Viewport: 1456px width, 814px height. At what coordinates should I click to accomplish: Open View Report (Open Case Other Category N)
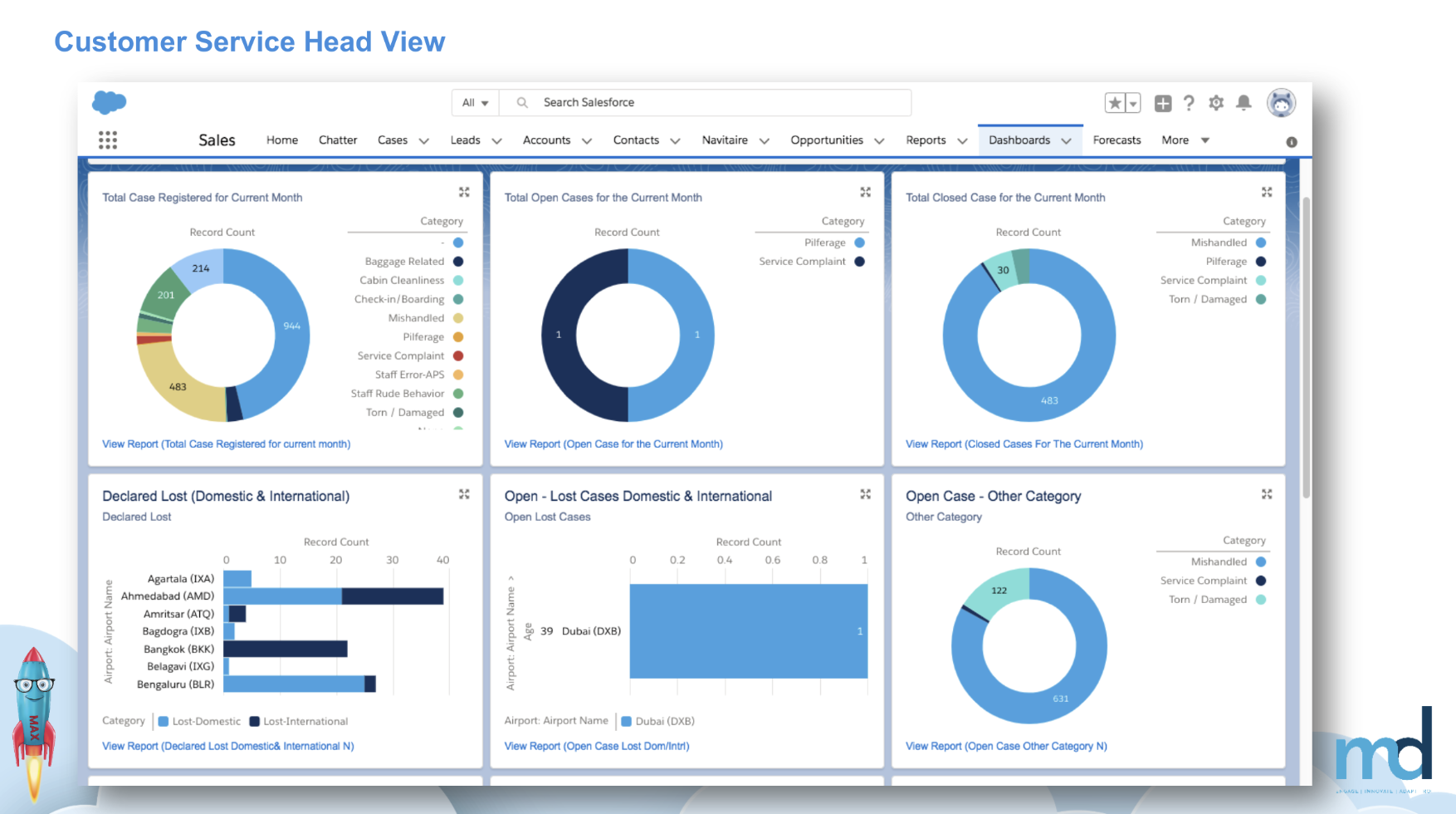pyautogui.click(x=1006, y=747)
